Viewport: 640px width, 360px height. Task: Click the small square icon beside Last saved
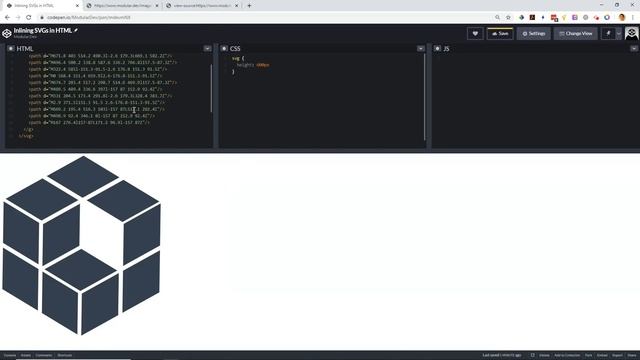pyautogui.click(x=532, y=356)
